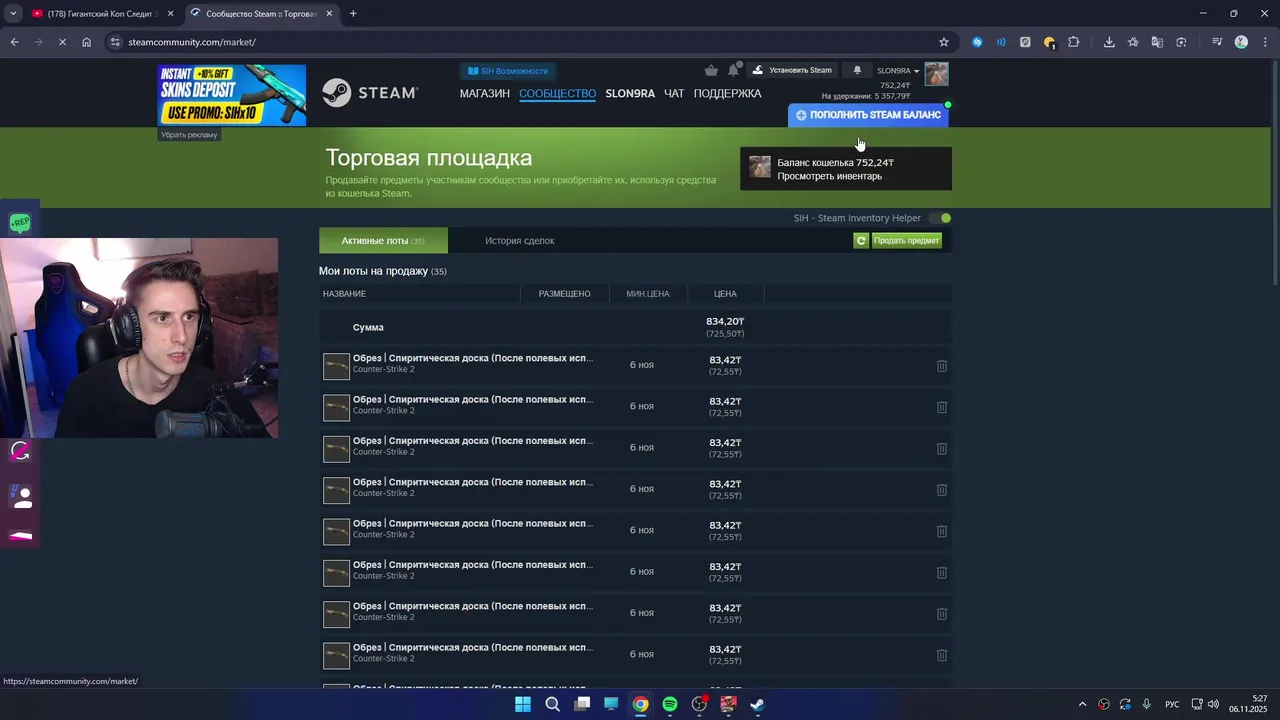Click Установить Steam button
Viewport: 1280px width, 720px height.
(792, 70)
